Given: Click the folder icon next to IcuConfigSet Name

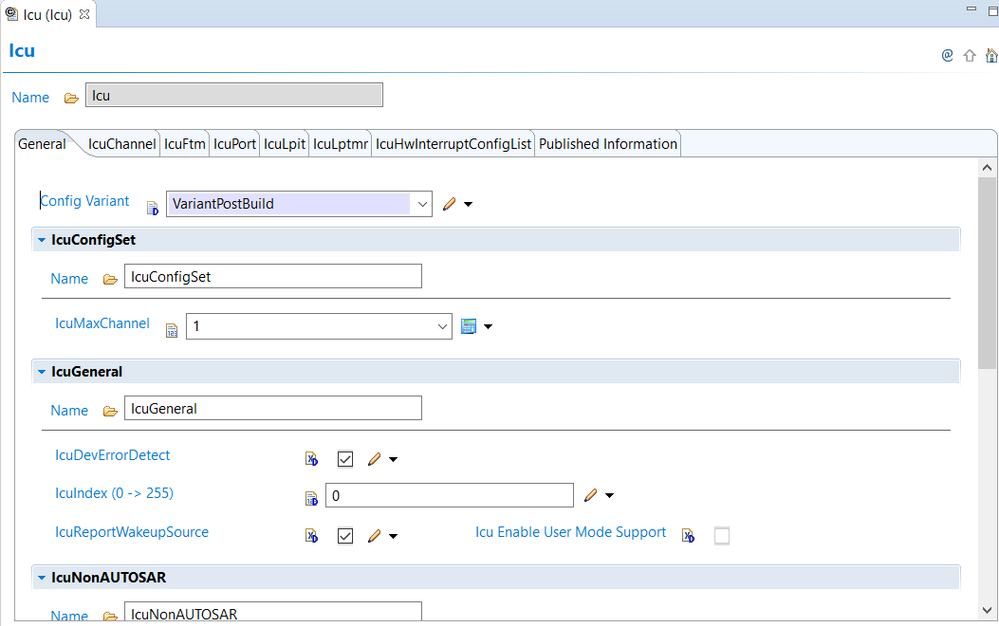Looking at the screenshot, I should [110, 279].
